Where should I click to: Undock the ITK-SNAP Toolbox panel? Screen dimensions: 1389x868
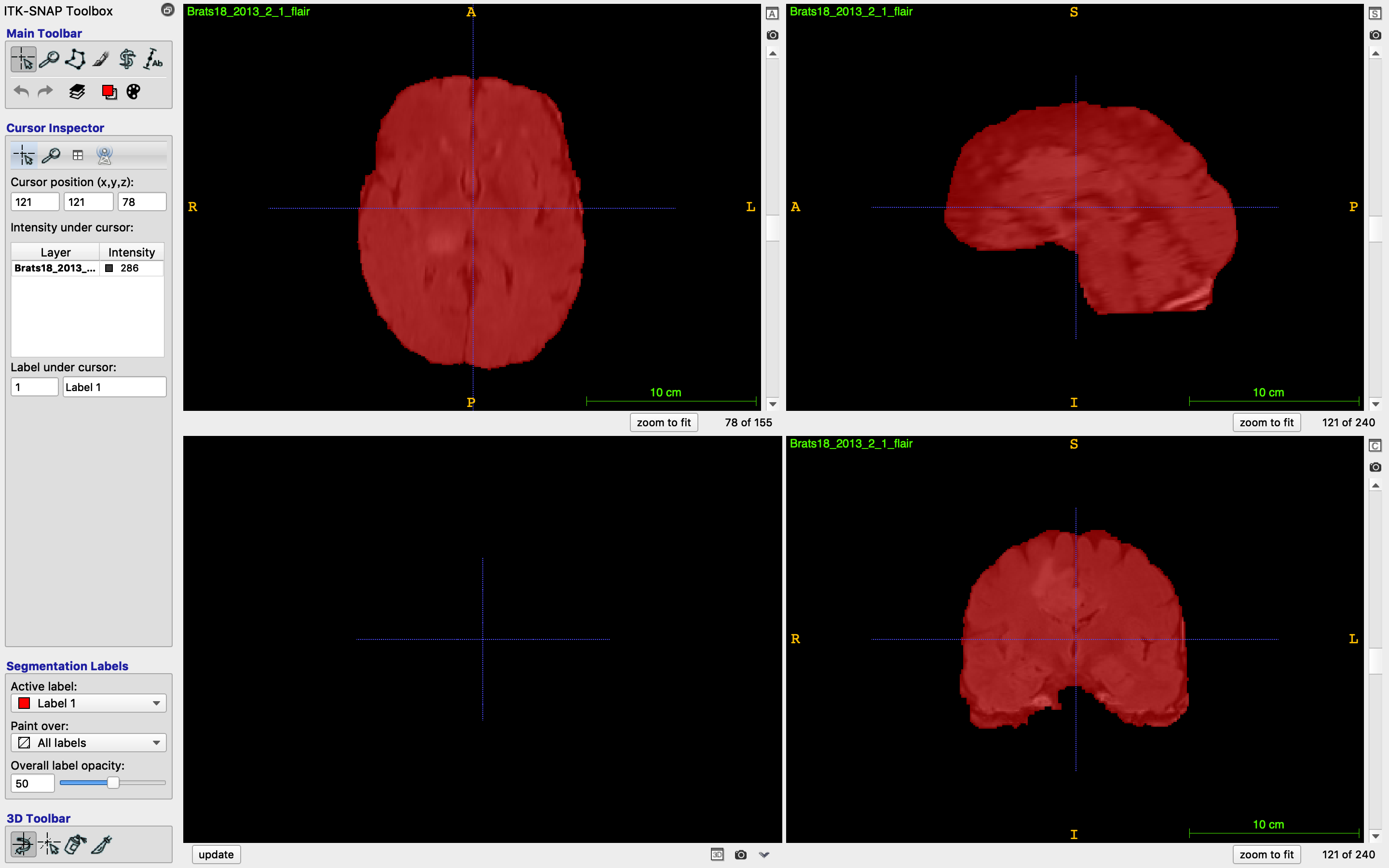(x=167, y=10)
